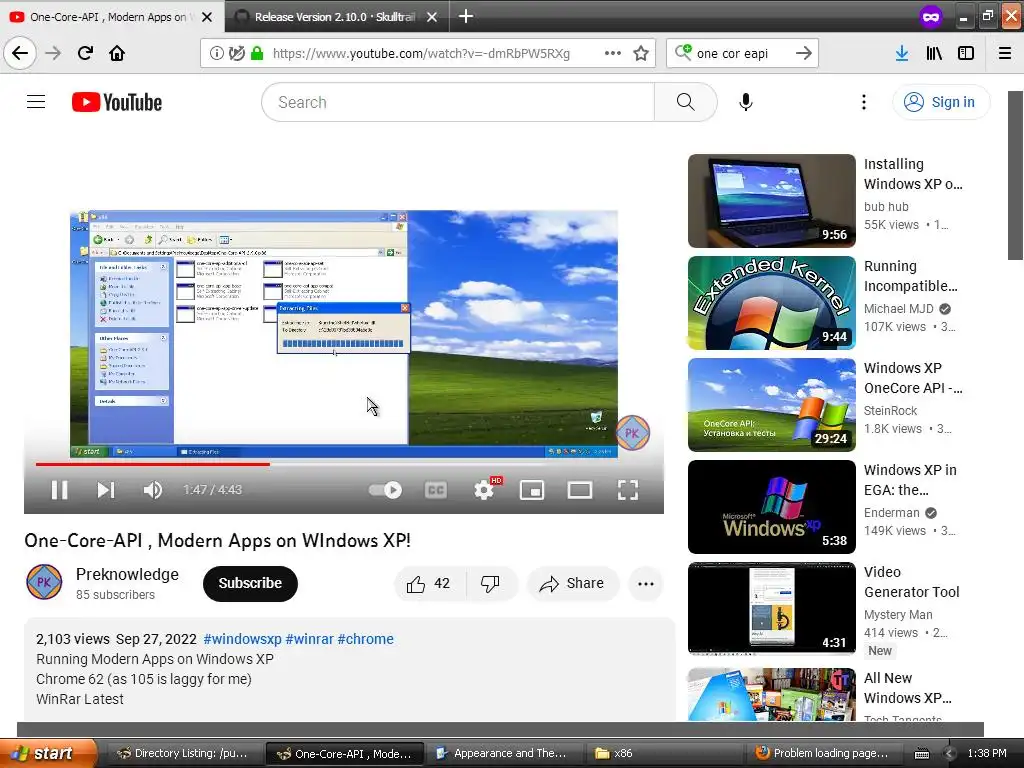Screen dimensions: 1024x768
Task: Open the browser hamburger menu
Action: pyautogui.click(x=1005, y=53)
